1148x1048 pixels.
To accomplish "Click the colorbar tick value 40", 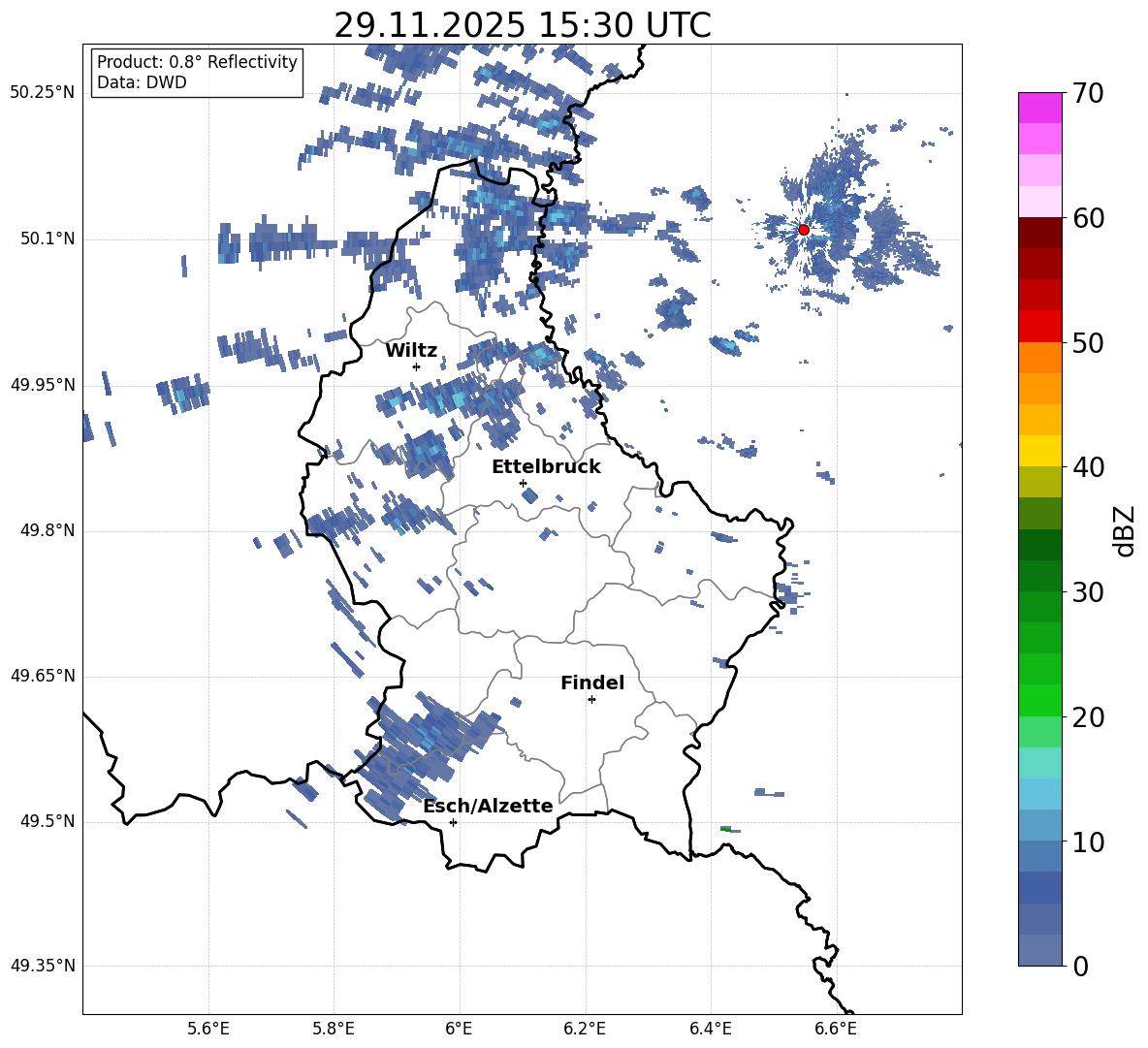I will pos(1088,467).
